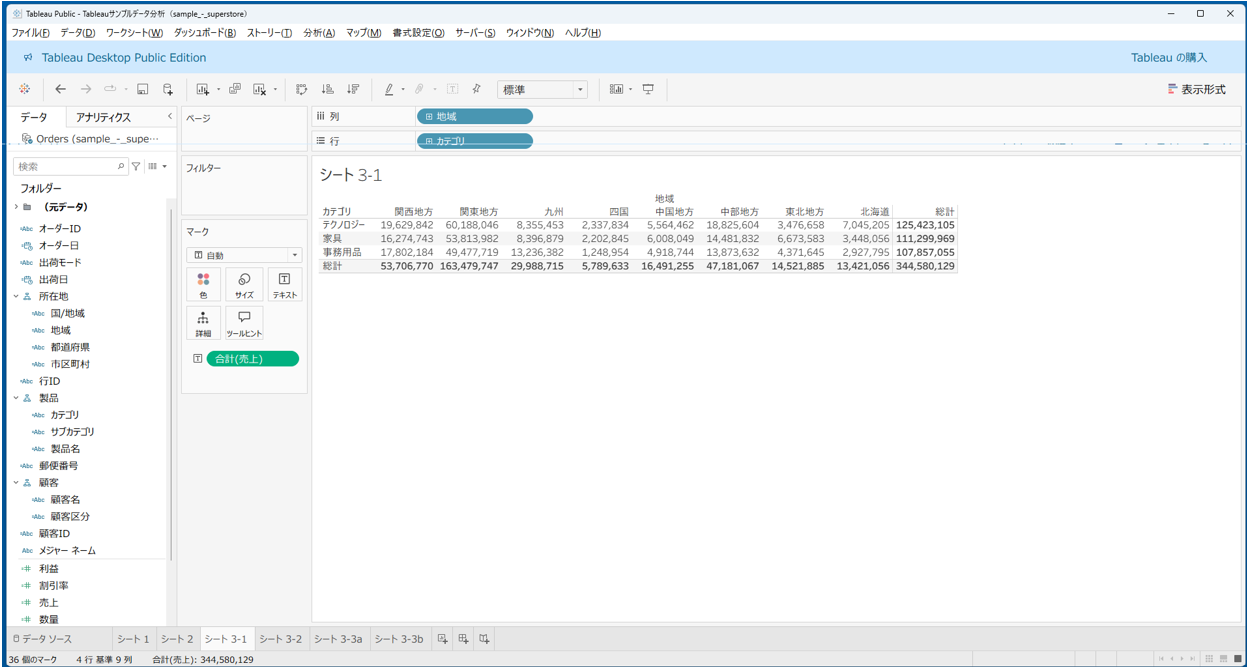Click the swap rows and columns icon
This screenshot has width=1247, height=667.
coord(302,89)
